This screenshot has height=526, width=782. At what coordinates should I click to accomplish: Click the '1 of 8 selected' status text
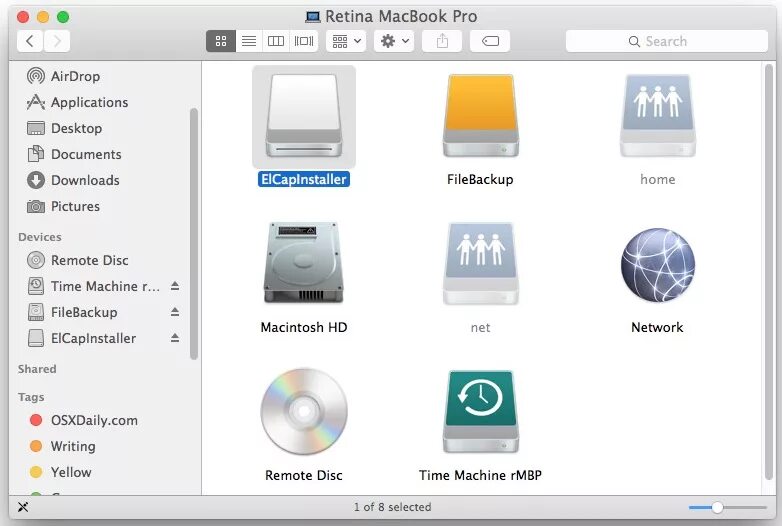pos(392,508)
